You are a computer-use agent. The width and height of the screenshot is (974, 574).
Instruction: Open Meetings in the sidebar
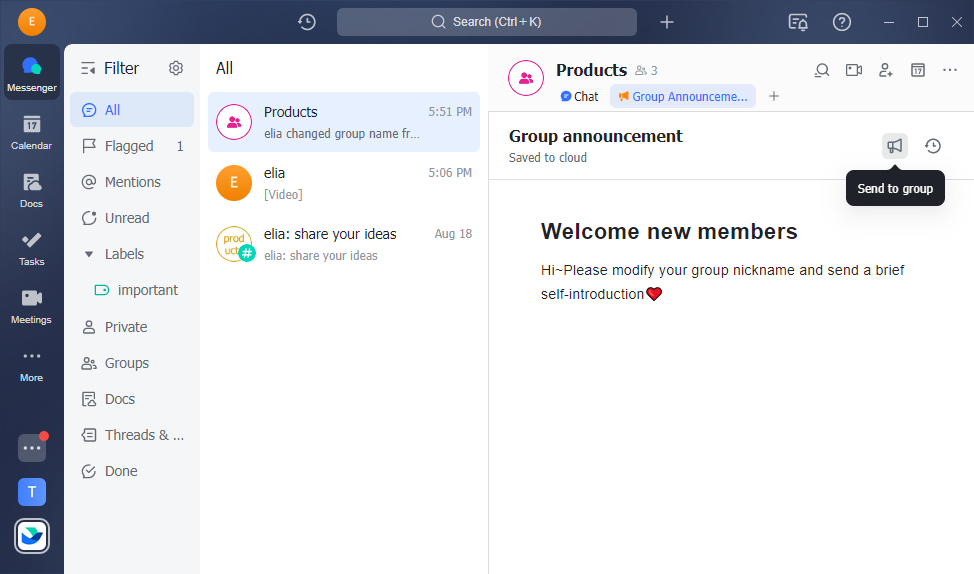31,305
